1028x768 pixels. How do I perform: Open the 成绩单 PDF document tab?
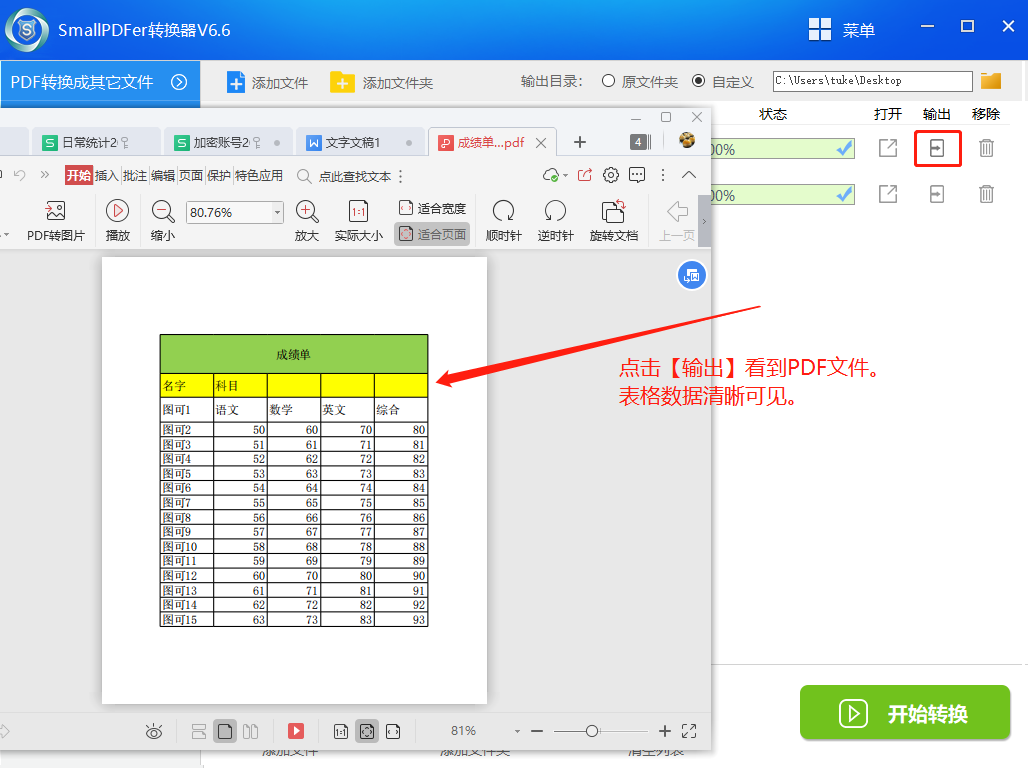[x=490, y=142]
